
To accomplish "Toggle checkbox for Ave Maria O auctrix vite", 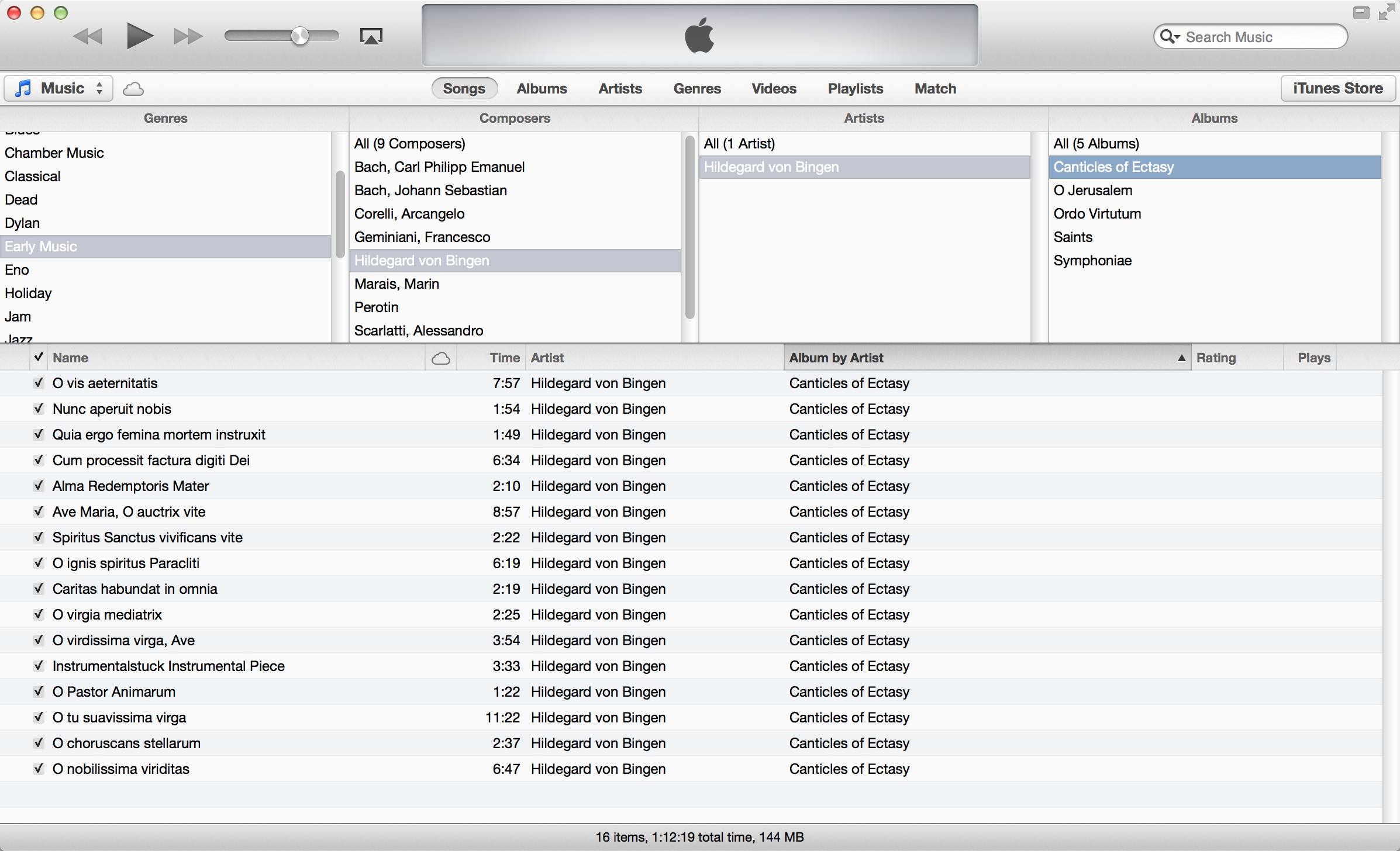I will [37, 511].
